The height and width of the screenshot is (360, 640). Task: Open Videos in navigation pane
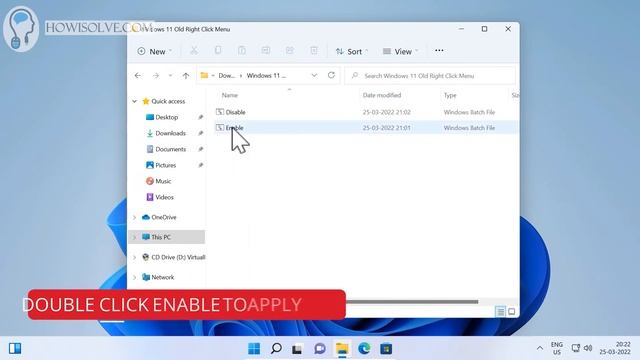click(160, 197)
